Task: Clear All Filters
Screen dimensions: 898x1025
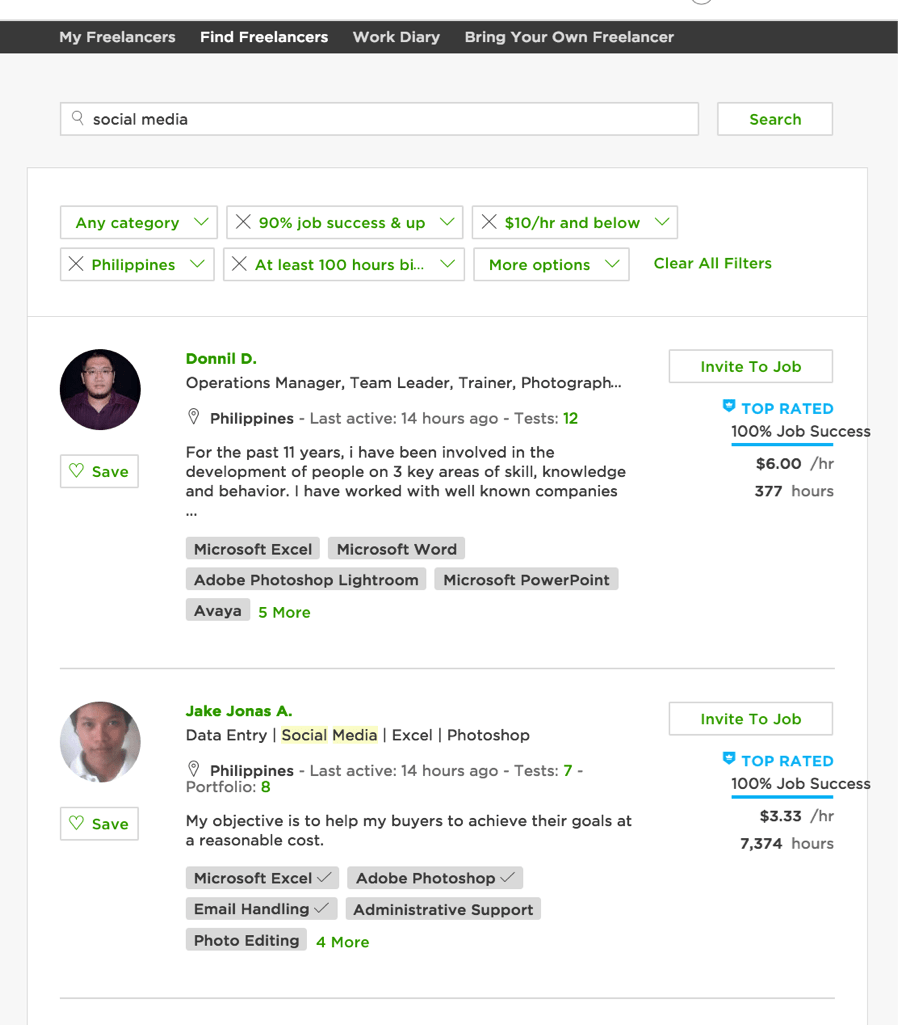Action: point(712,263)
